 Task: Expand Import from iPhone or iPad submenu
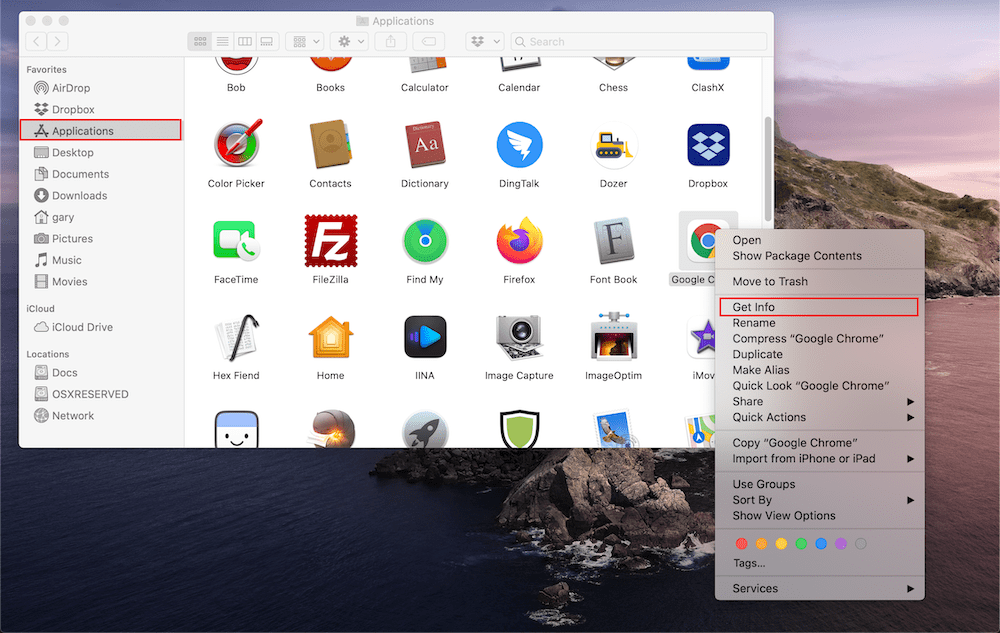click(820, 459)
